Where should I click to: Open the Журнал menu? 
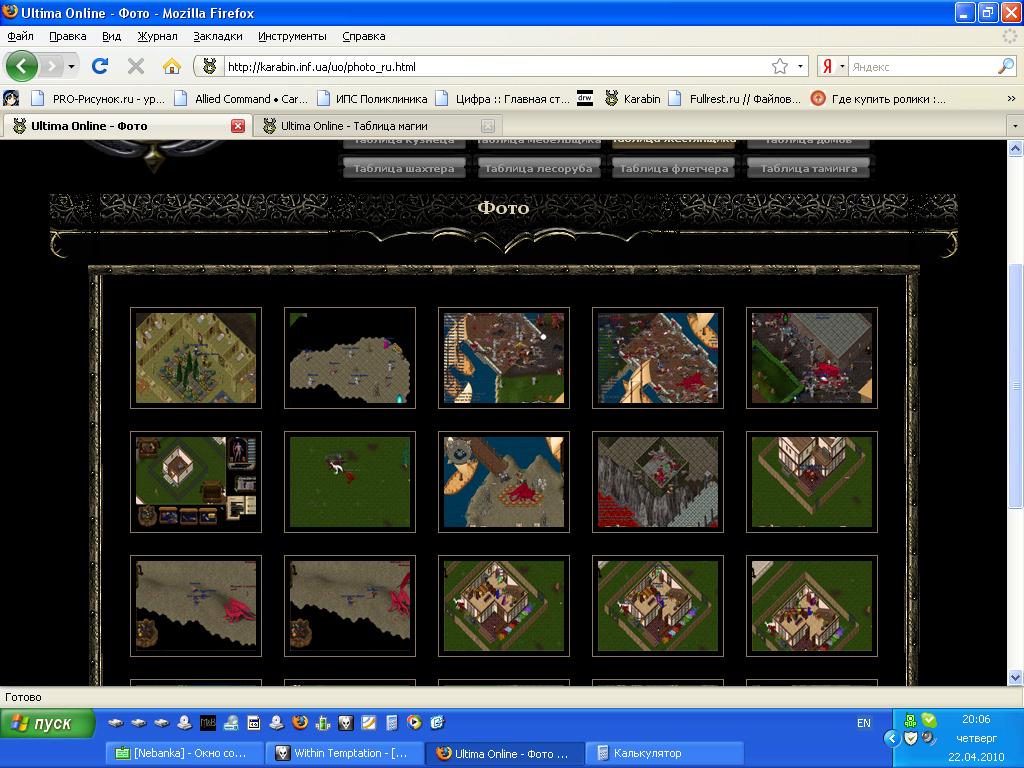(x=157, y=37)
